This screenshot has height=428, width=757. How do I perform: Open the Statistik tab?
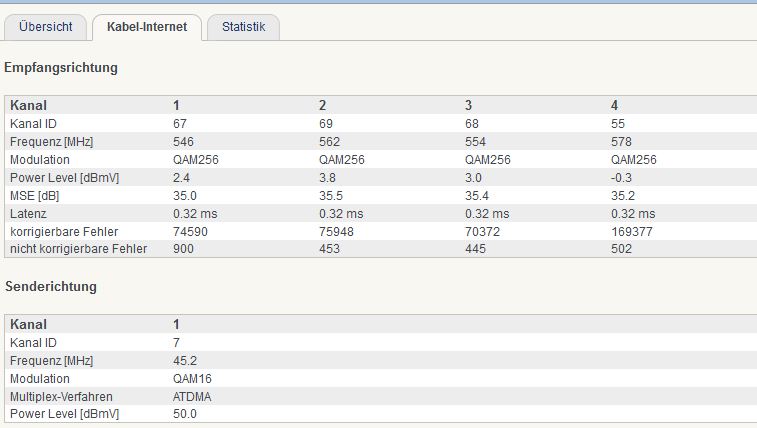tap(243, 27)
